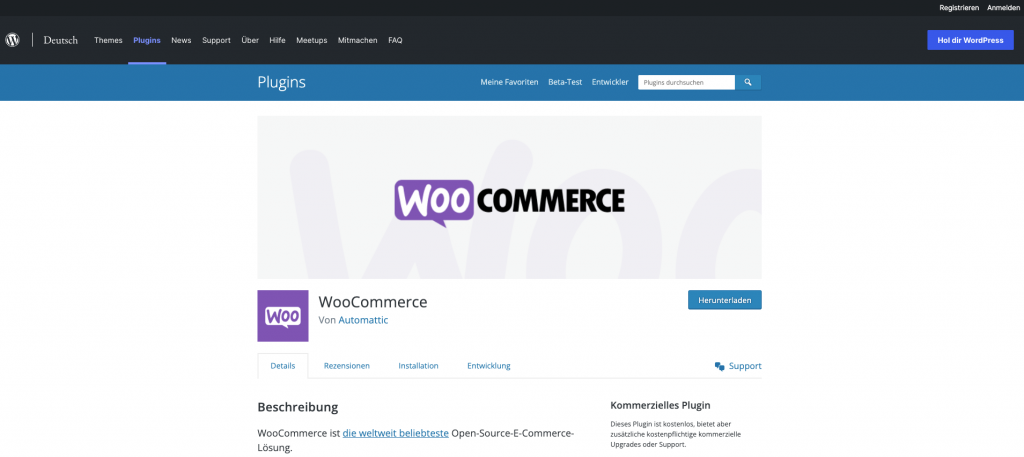
Task: Open the Automattic author link
Action: tap(363, 320)
